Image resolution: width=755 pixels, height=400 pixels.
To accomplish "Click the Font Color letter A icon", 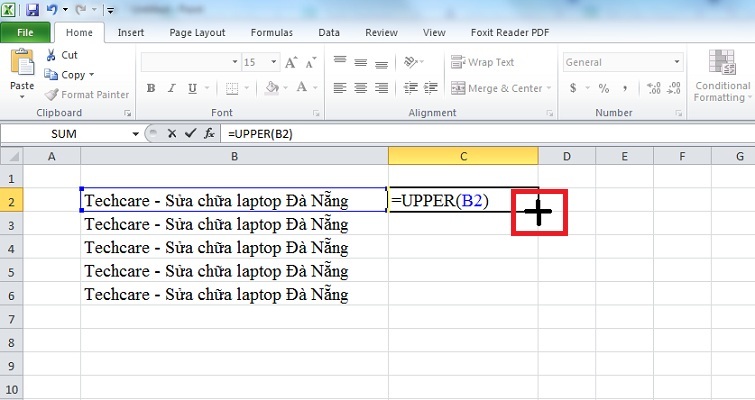I will click(x=301, y=88).
